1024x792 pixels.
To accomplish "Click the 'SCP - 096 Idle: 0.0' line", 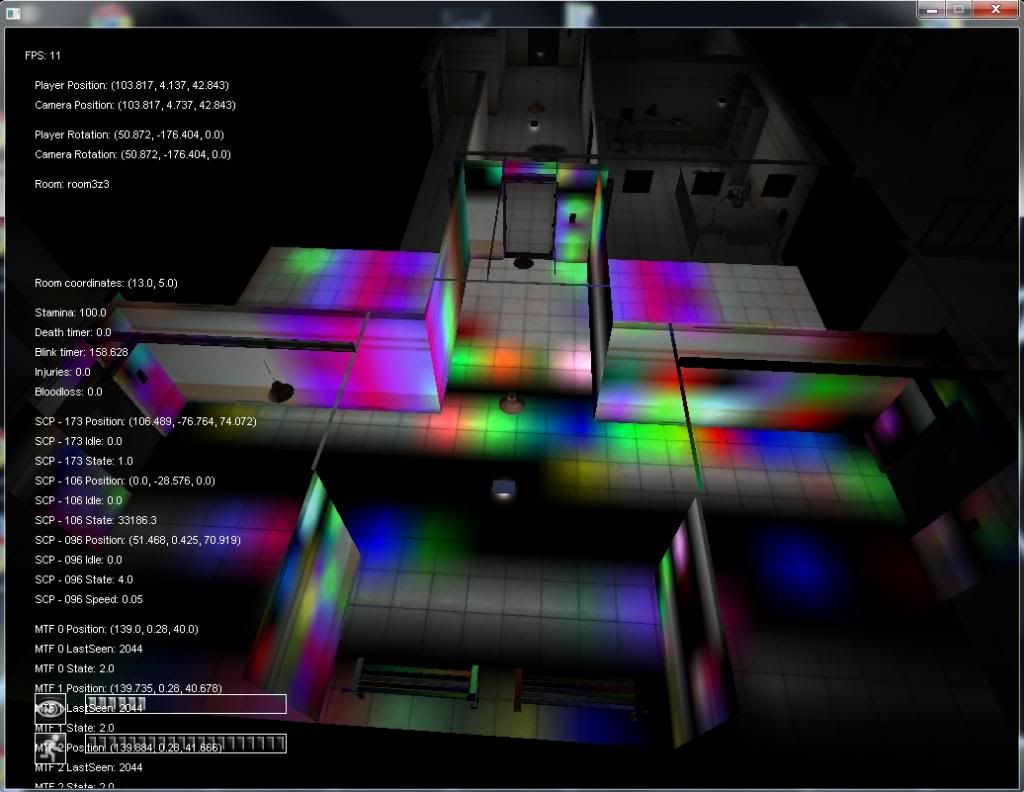I will (78, 560).
